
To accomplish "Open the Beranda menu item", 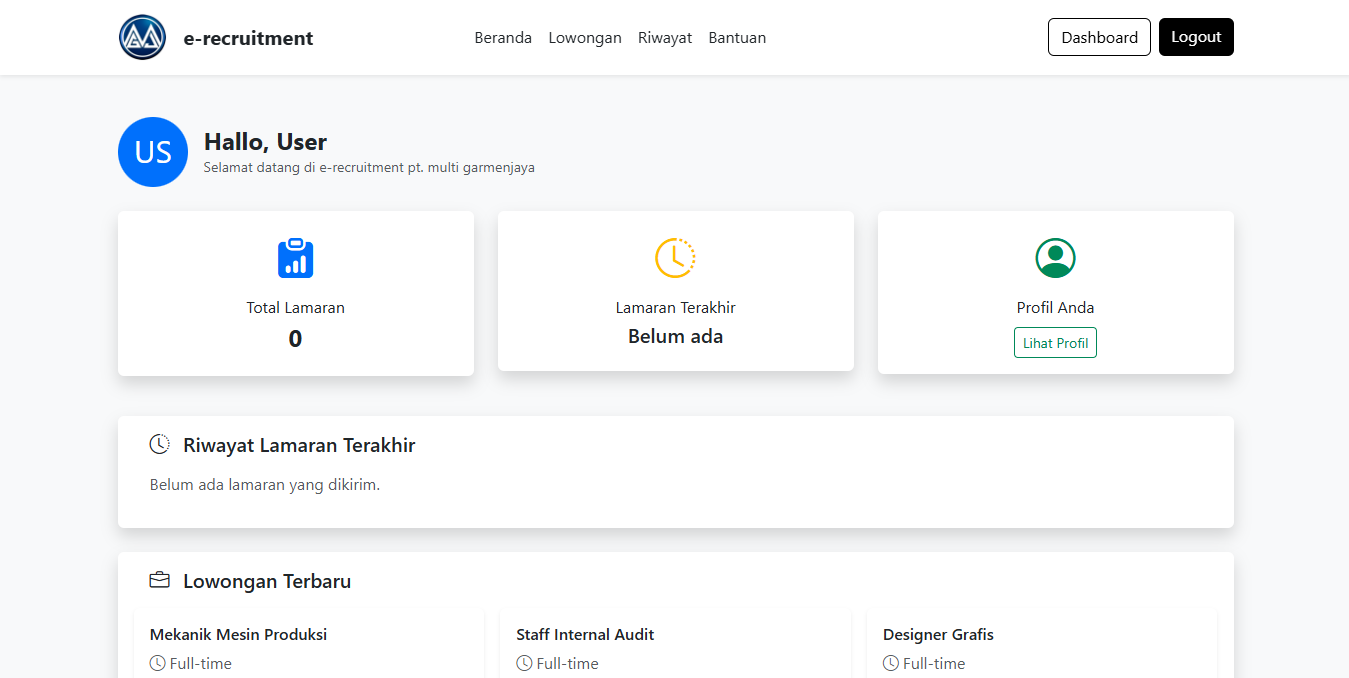I will (503, 37).
